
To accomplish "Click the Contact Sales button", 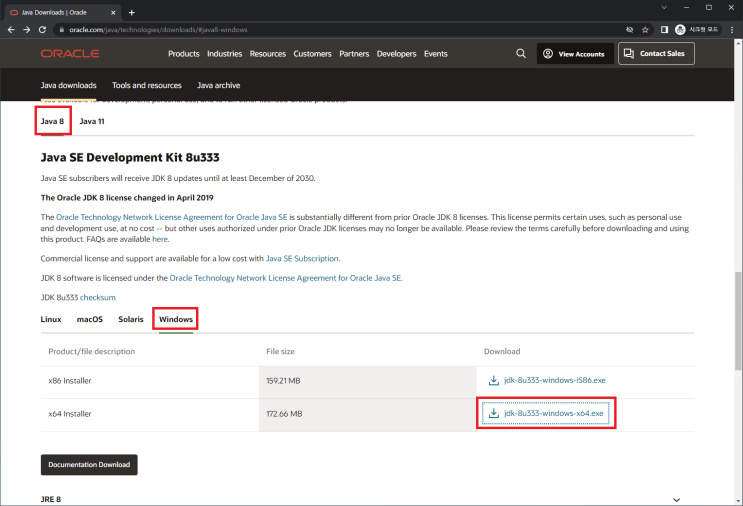I will pos(656,54).
